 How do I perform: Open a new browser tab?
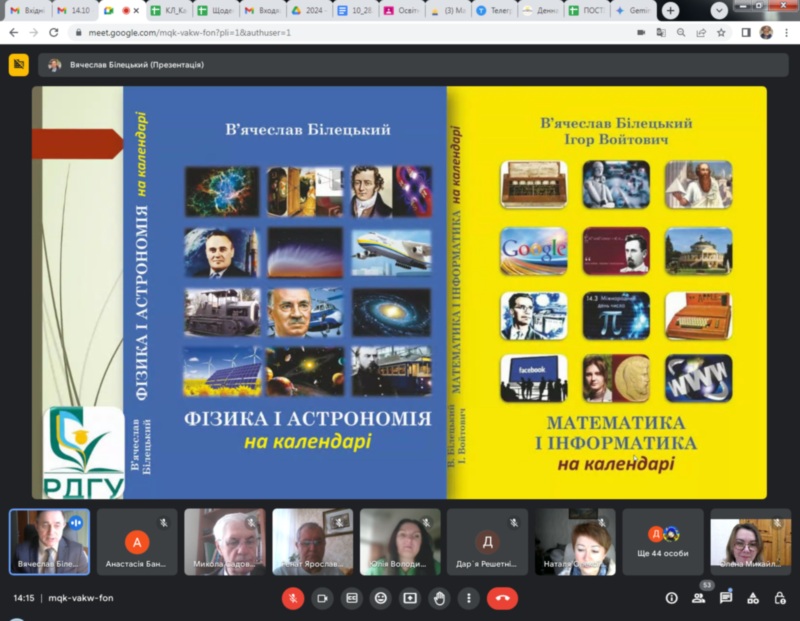pos(670,10)
